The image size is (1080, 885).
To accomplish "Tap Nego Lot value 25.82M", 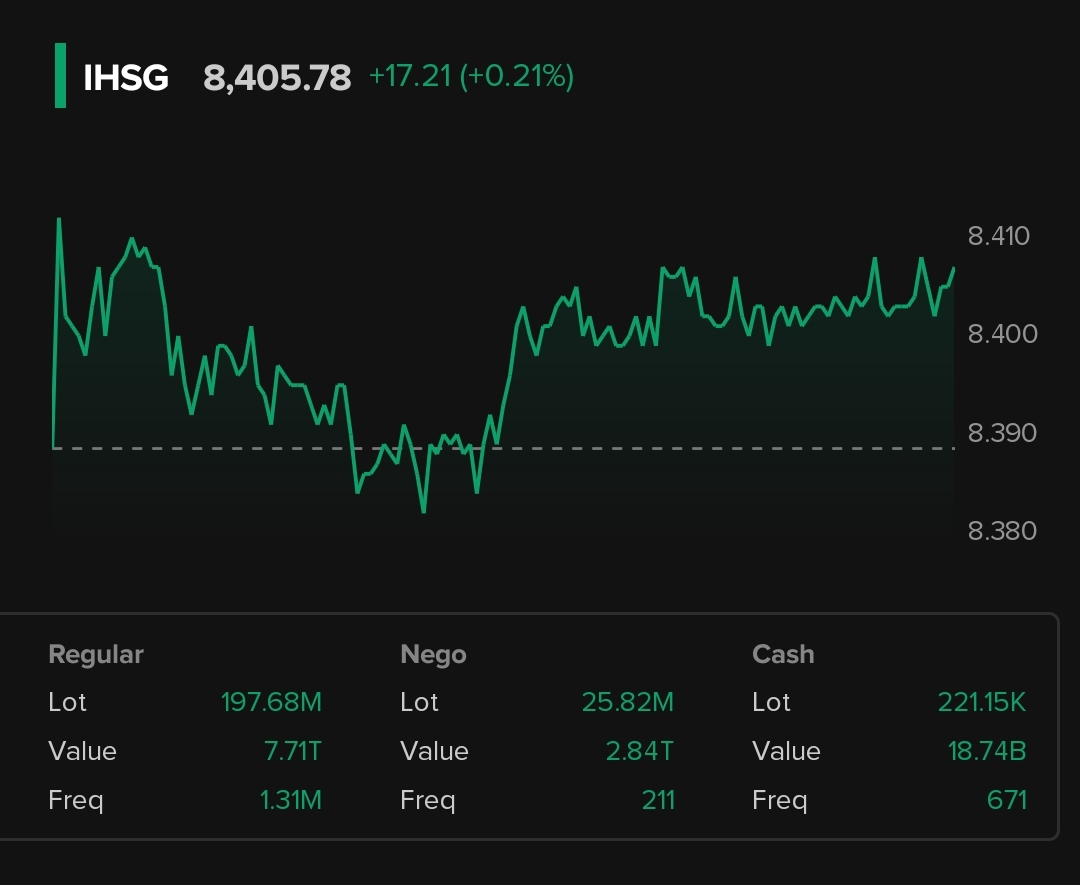I will (627, 702).
